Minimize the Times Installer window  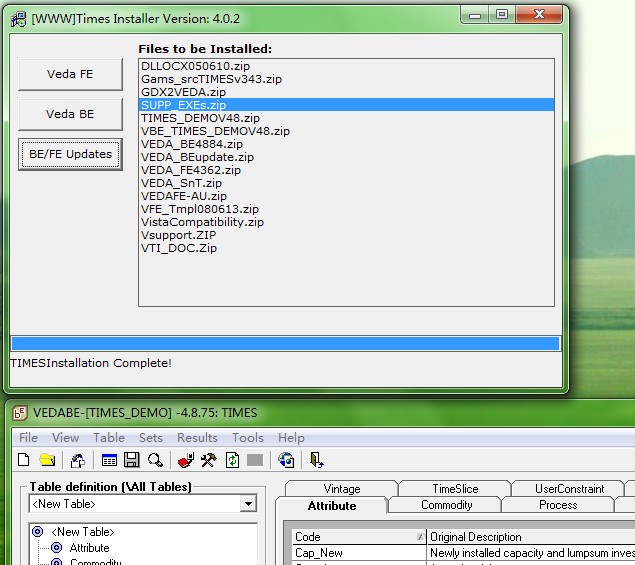(475, 15)
